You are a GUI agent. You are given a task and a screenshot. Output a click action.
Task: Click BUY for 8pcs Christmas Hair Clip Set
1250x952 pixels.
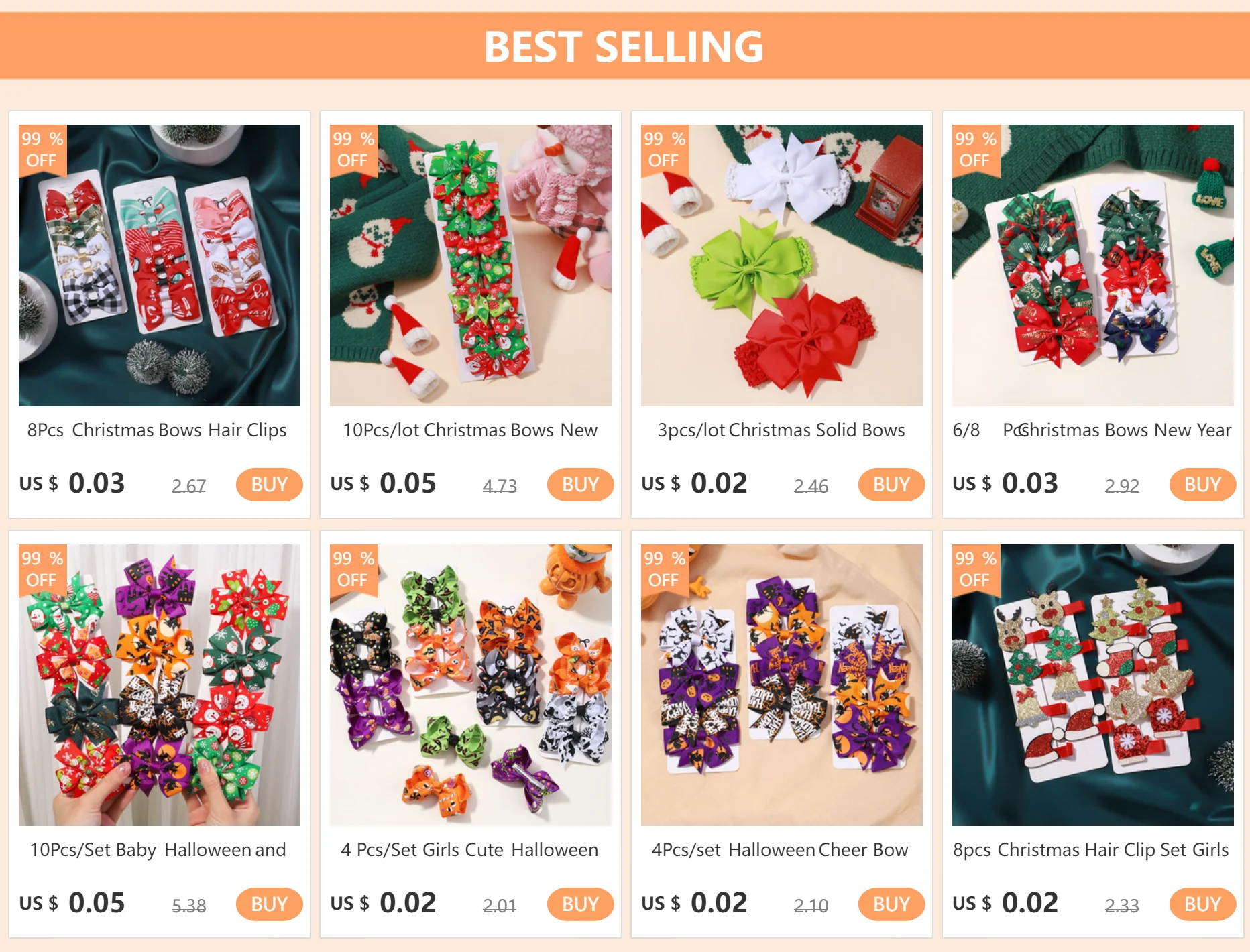tap(1202, 904)
